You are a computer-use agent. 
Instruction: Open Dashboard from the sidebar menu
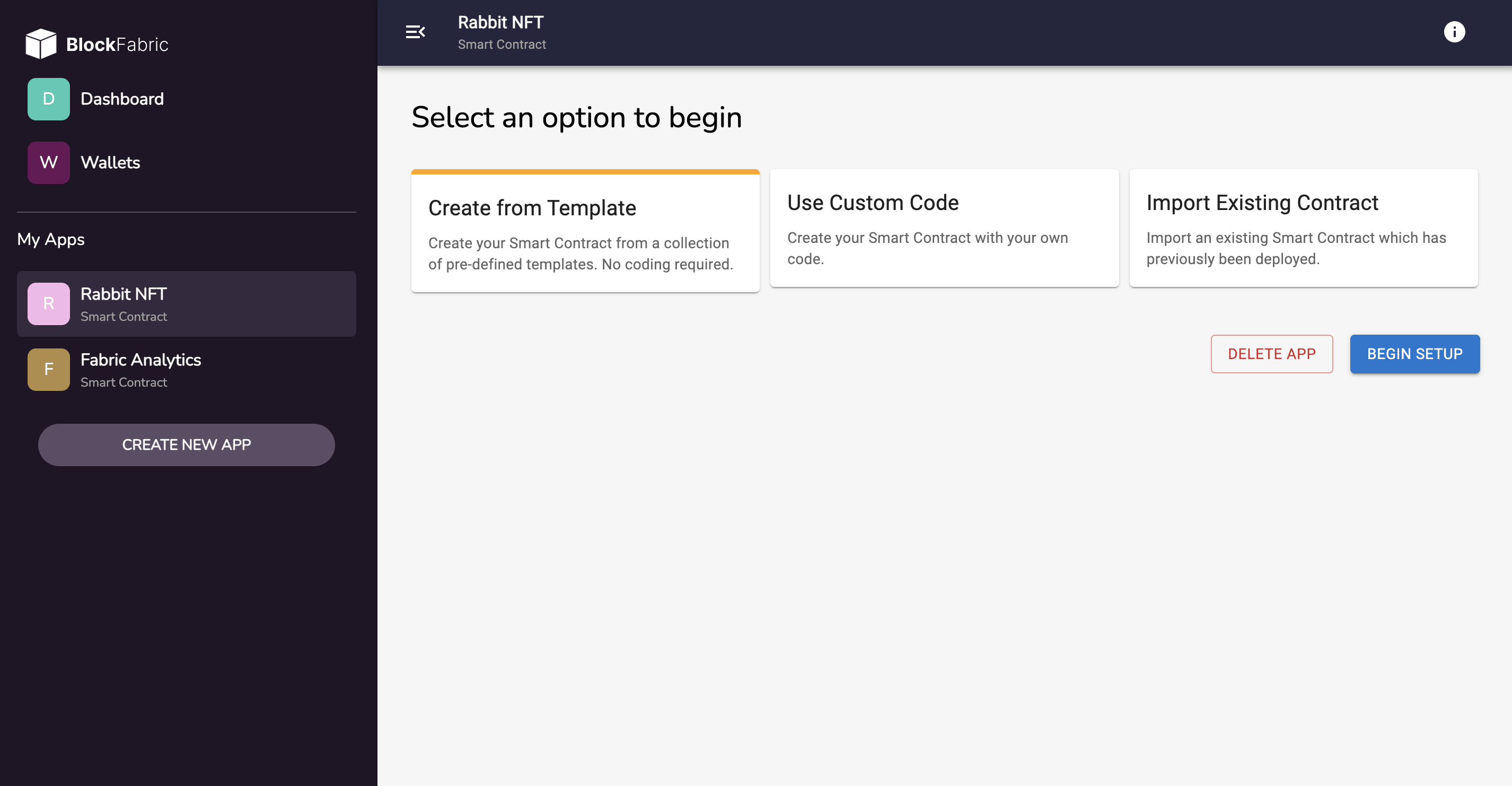[122, 99]
